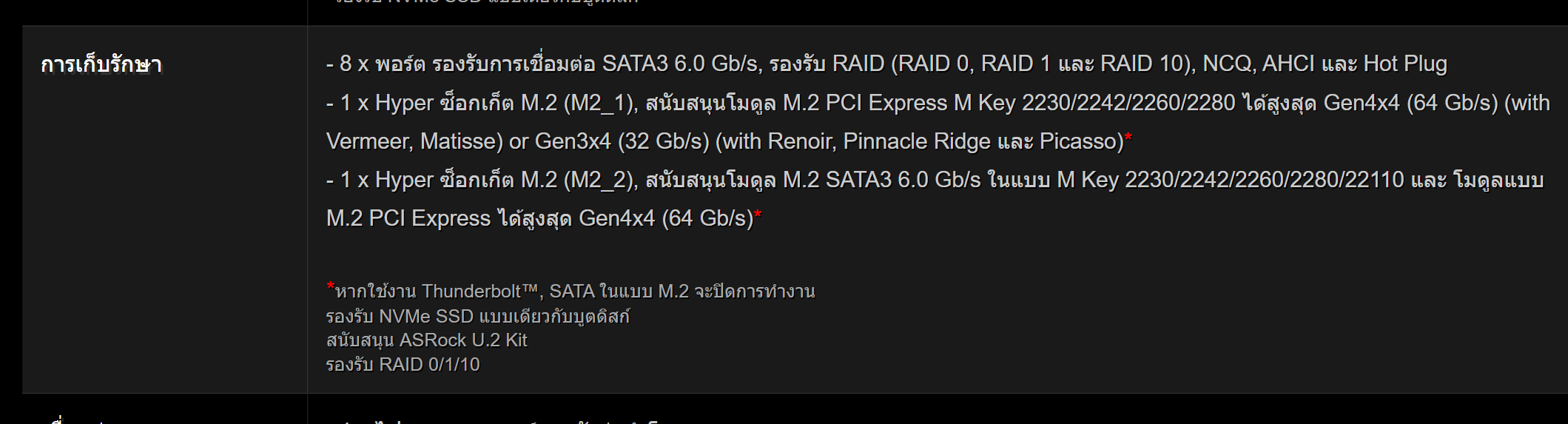
Task: Click the การเก็บรักษา row heading
Action: click(101, 65)
